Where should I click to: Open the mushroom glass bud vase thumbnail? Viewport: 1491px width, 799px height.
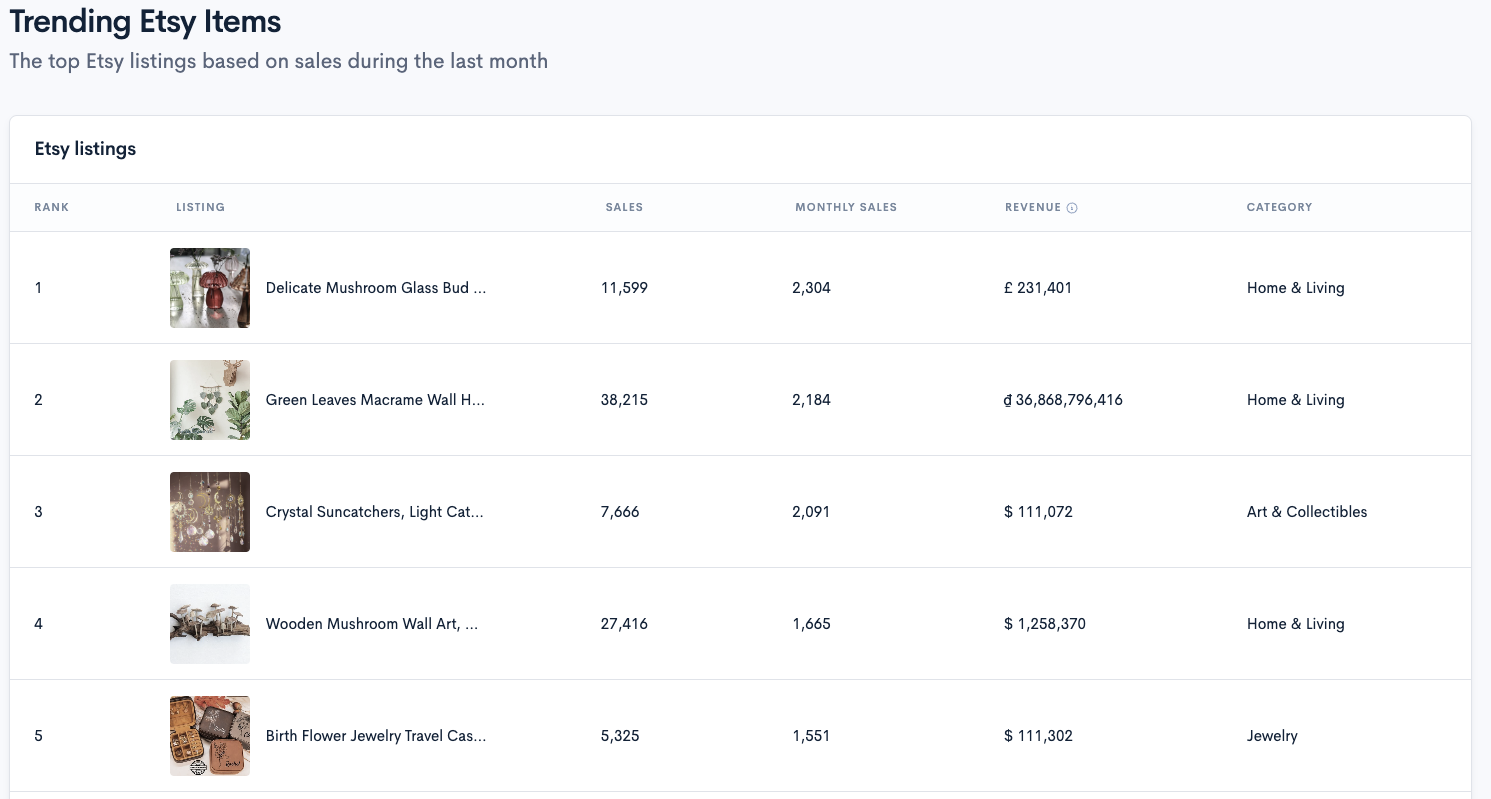click(210, 288)
